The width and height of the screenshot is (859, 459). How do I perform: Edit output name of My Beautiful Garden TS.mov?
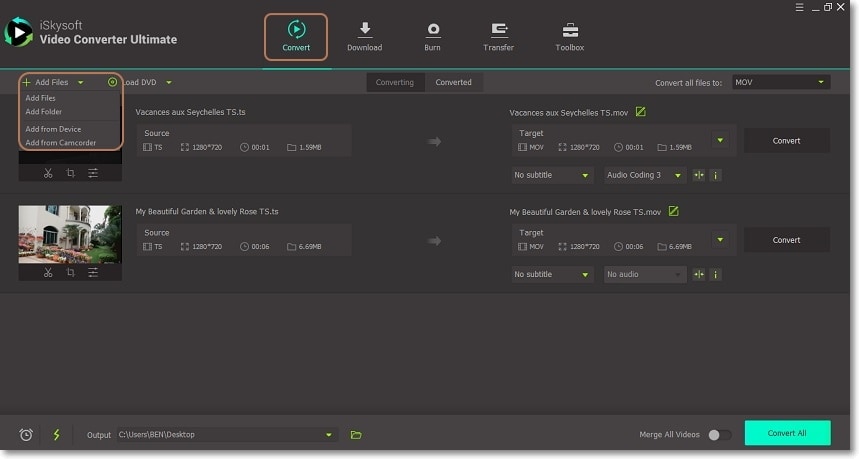[673, 211]
